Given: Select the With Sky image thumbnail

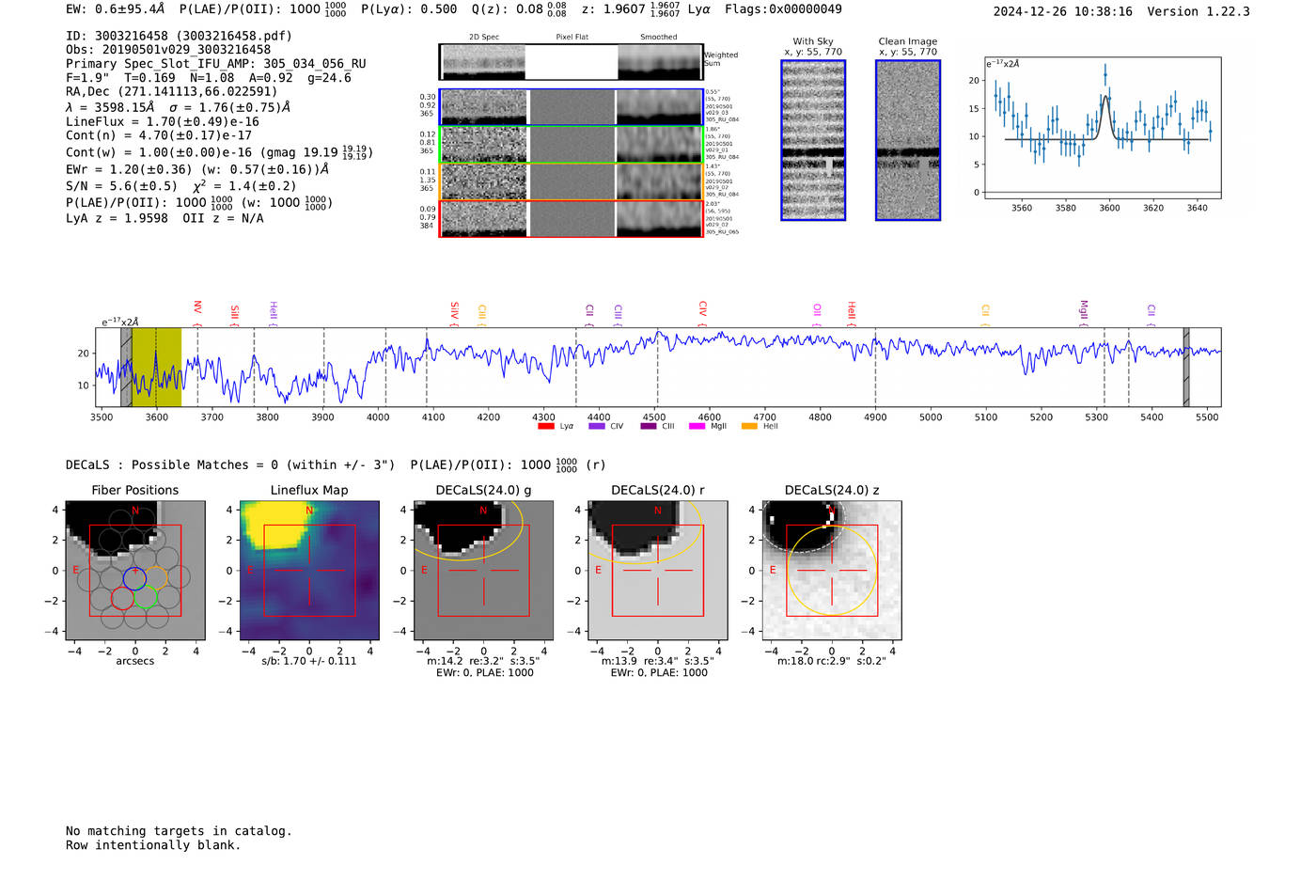Looking at the screenshot, I should 813,140.
